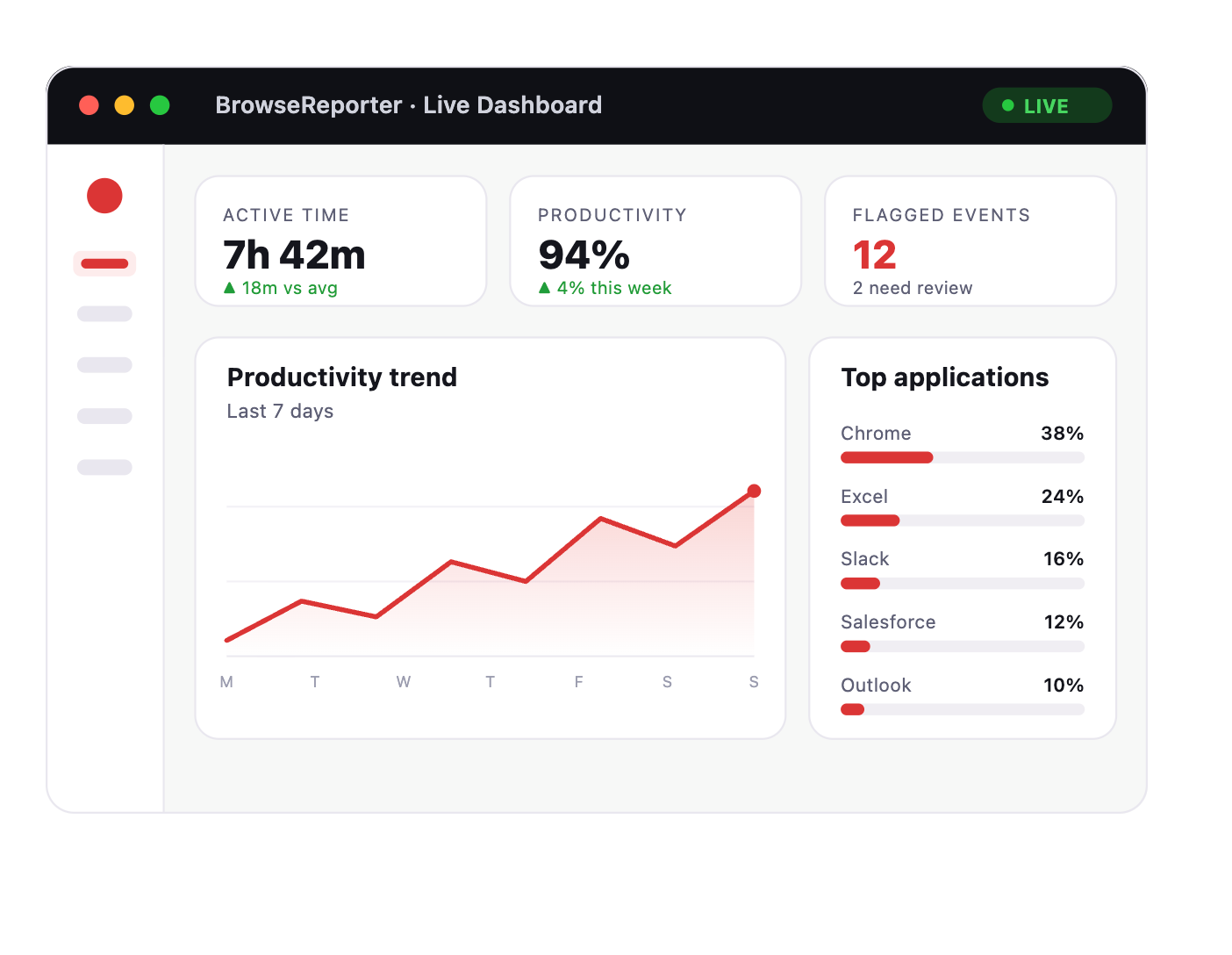Click the up arrow beside 4% this week

(x=544, y=287)
